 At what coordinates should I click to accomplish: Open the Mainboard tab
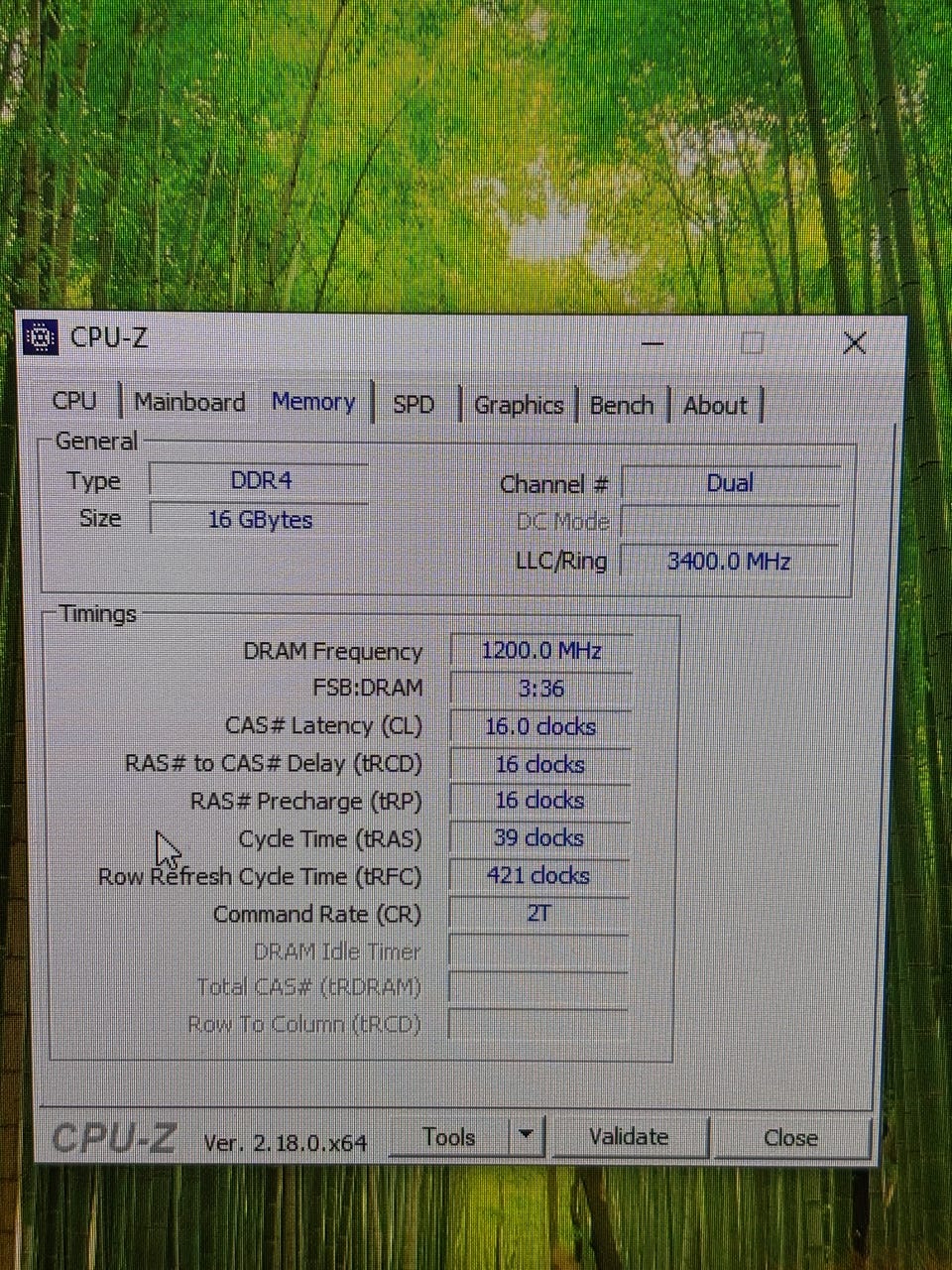[x=189, y=402]
